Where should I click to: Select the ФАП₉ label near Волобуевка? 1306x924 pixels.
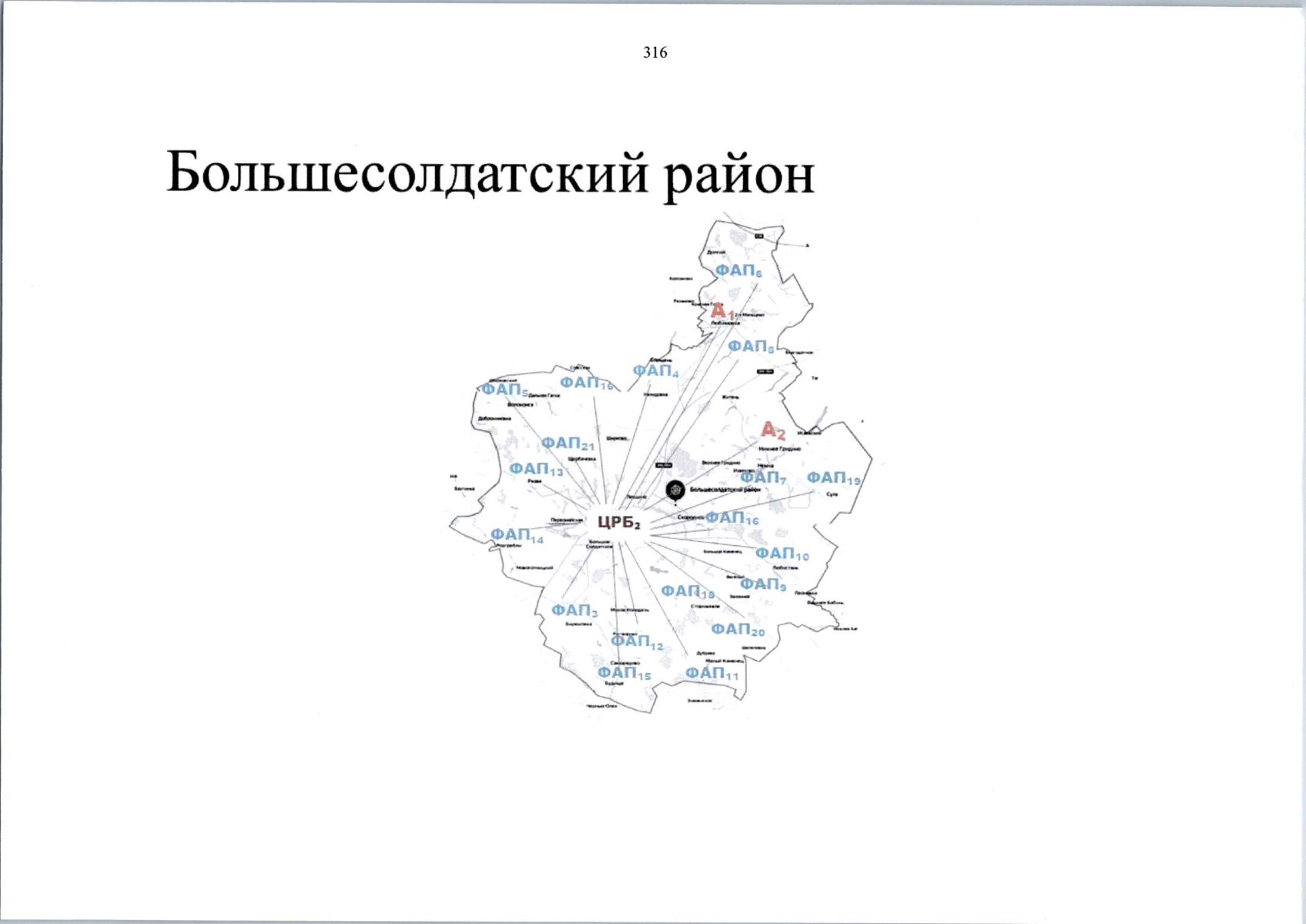[x=765, y=585]
